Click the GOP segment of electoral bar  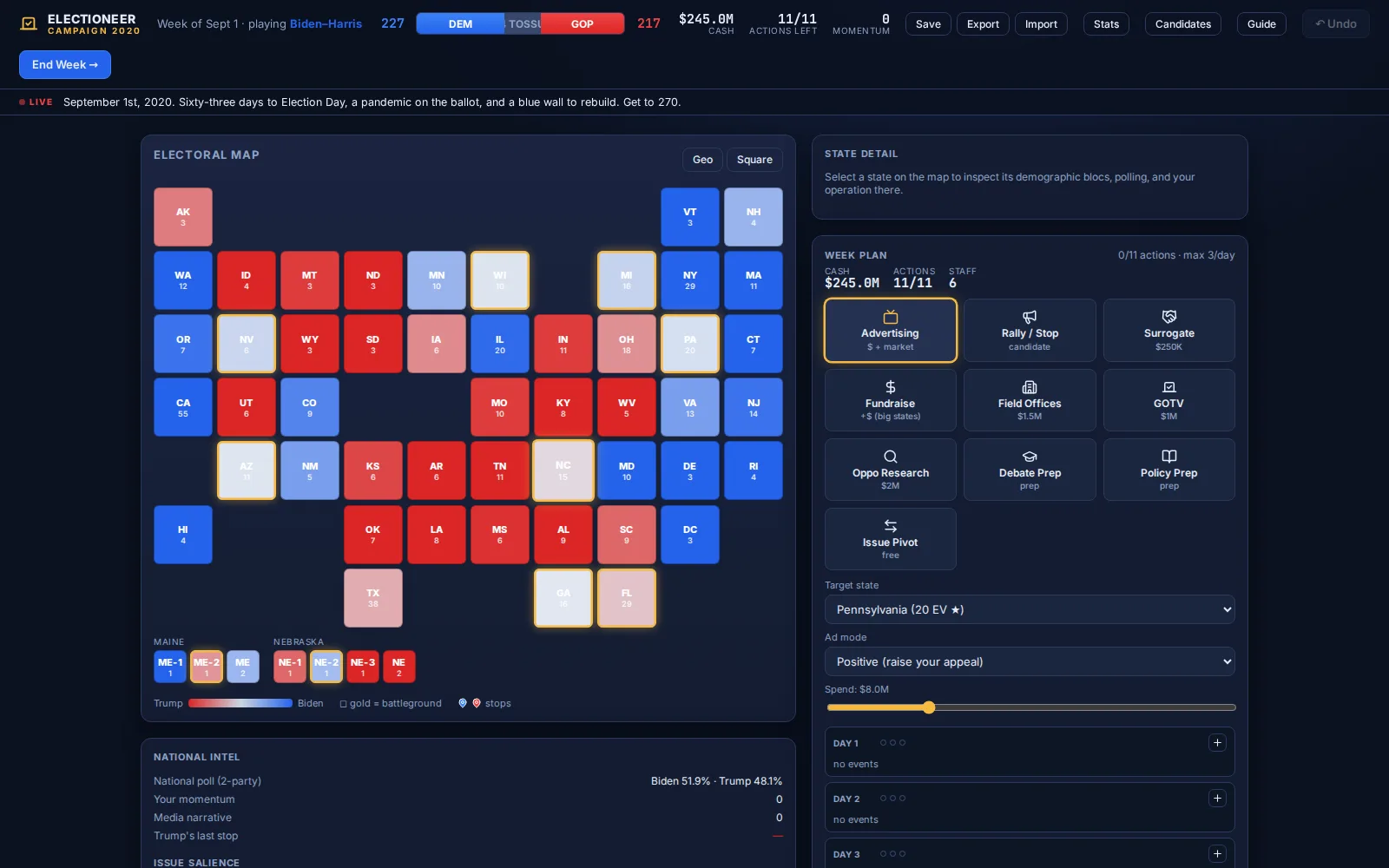coord(582,23)
